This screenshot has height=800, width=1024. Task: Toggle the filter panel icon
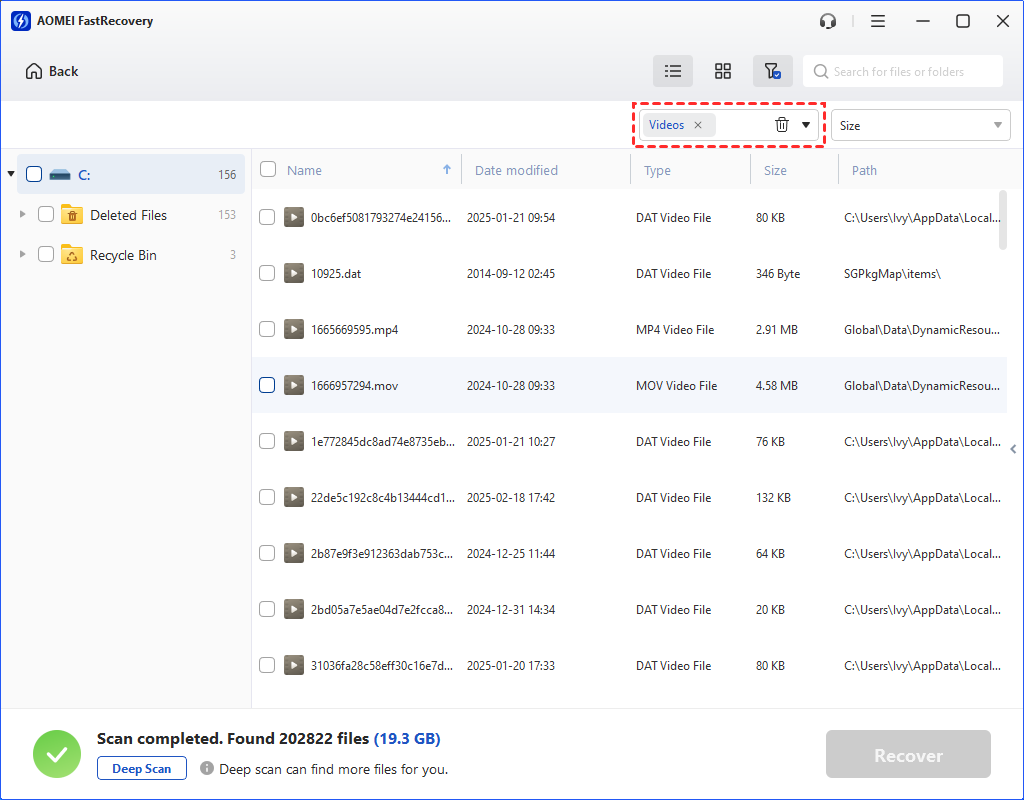click(772, 71)
